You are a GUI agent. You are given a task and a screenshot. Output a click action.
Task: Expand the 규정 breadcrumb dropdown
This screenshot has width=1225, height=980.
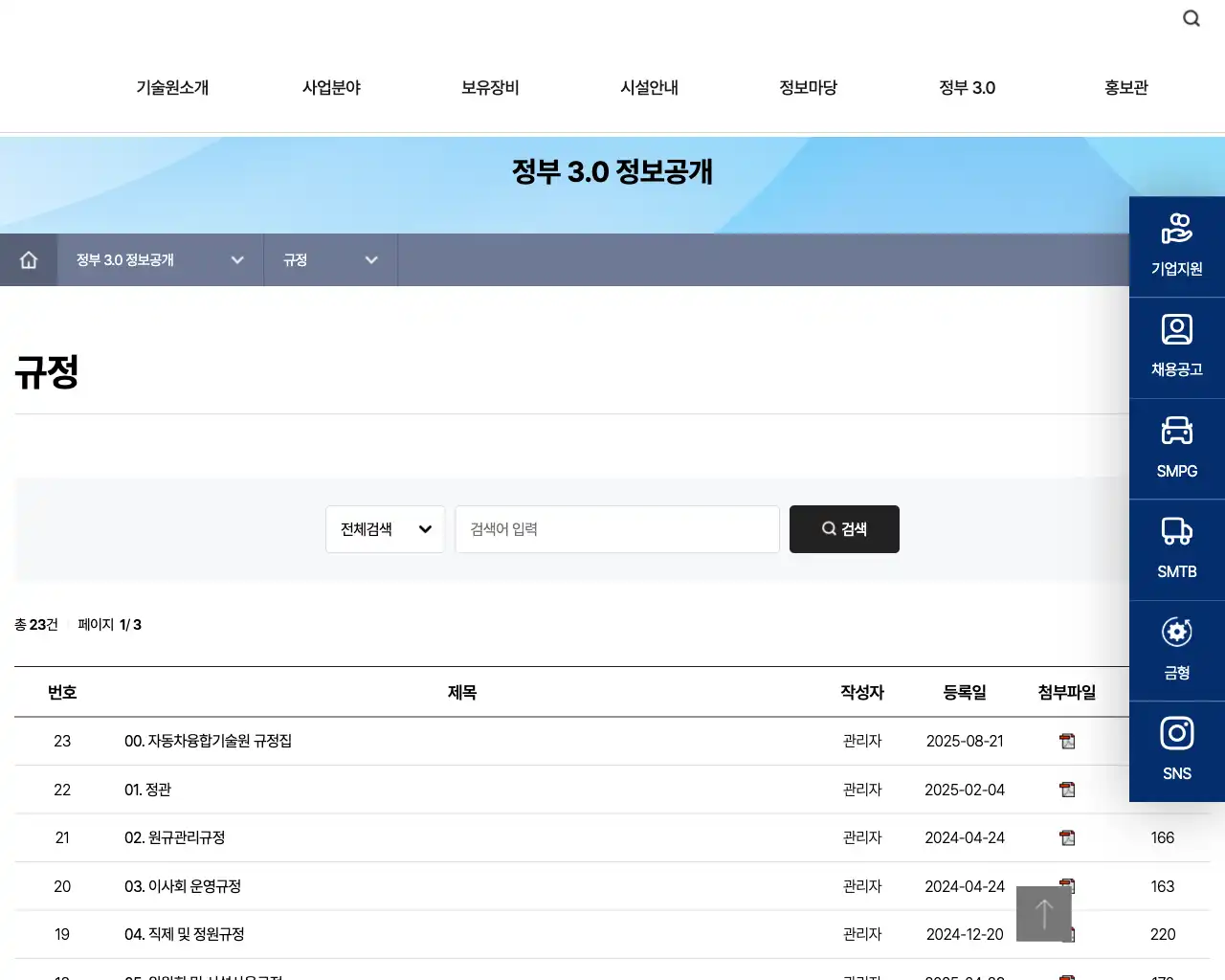tap(330, 259)
